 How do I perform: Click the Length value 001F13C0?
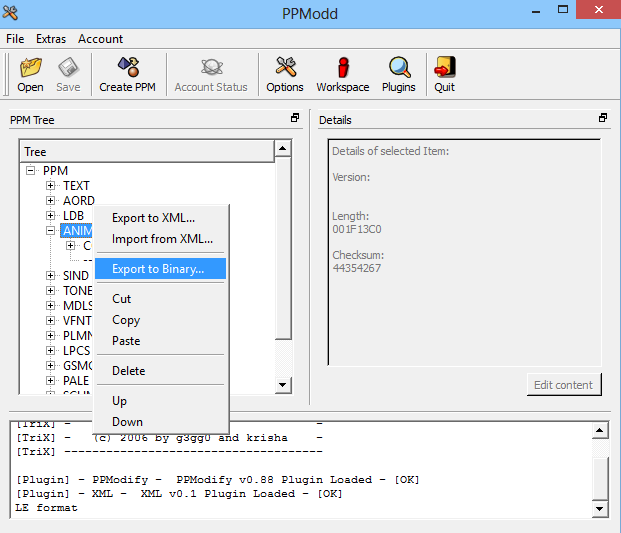click(357, 229)
